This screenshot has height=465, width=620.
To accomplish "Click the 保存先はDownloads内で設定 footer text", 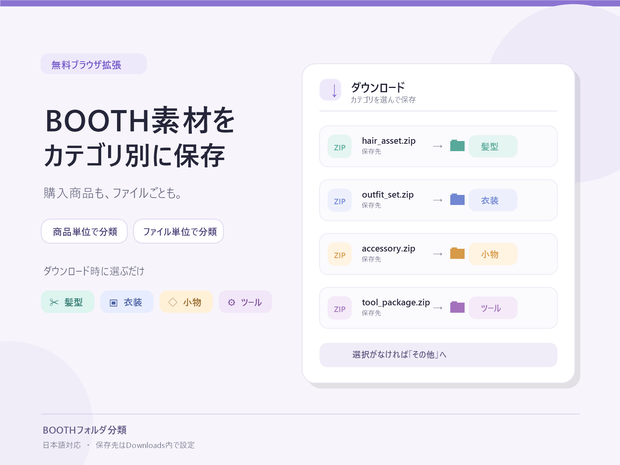I will click(145, 445).
